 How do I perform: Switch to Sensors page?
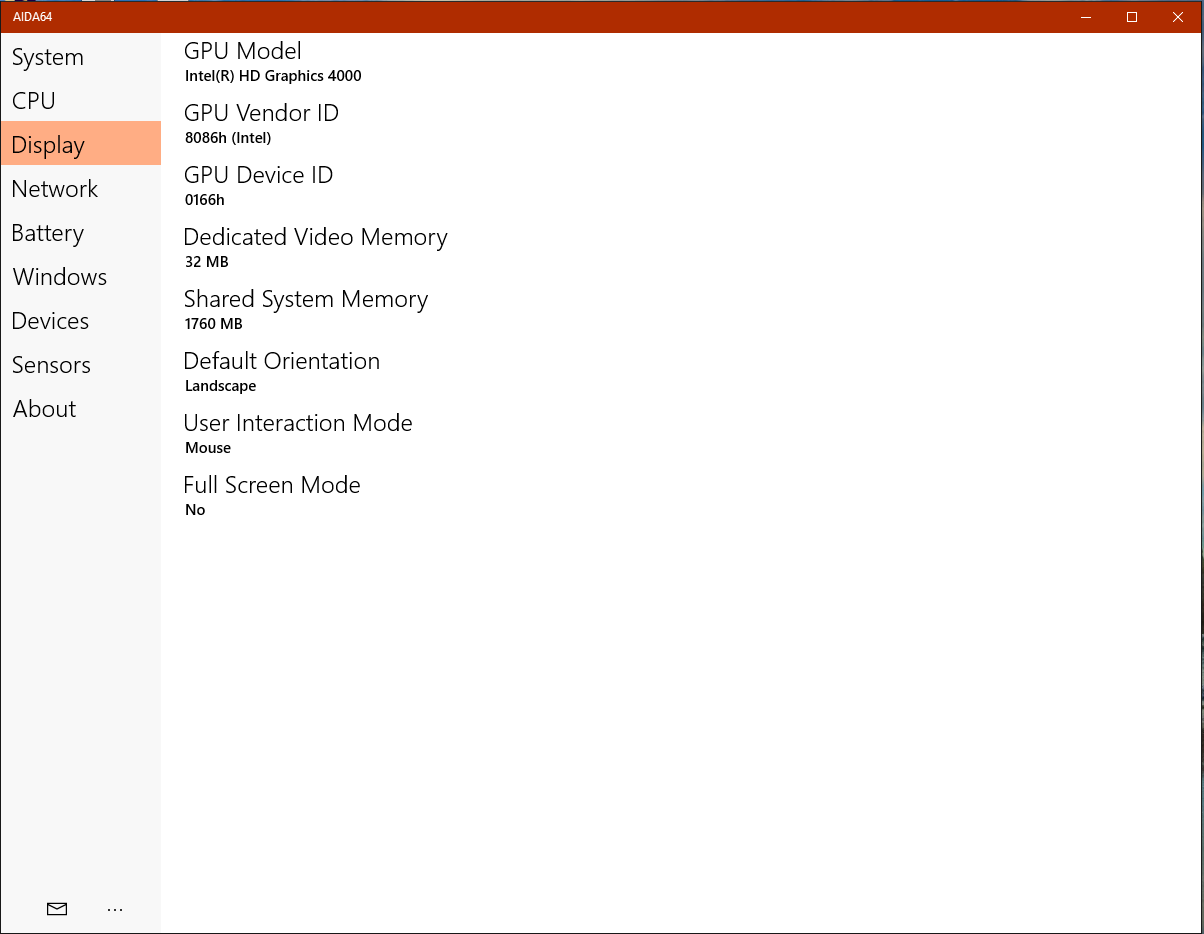pos(80,365)
